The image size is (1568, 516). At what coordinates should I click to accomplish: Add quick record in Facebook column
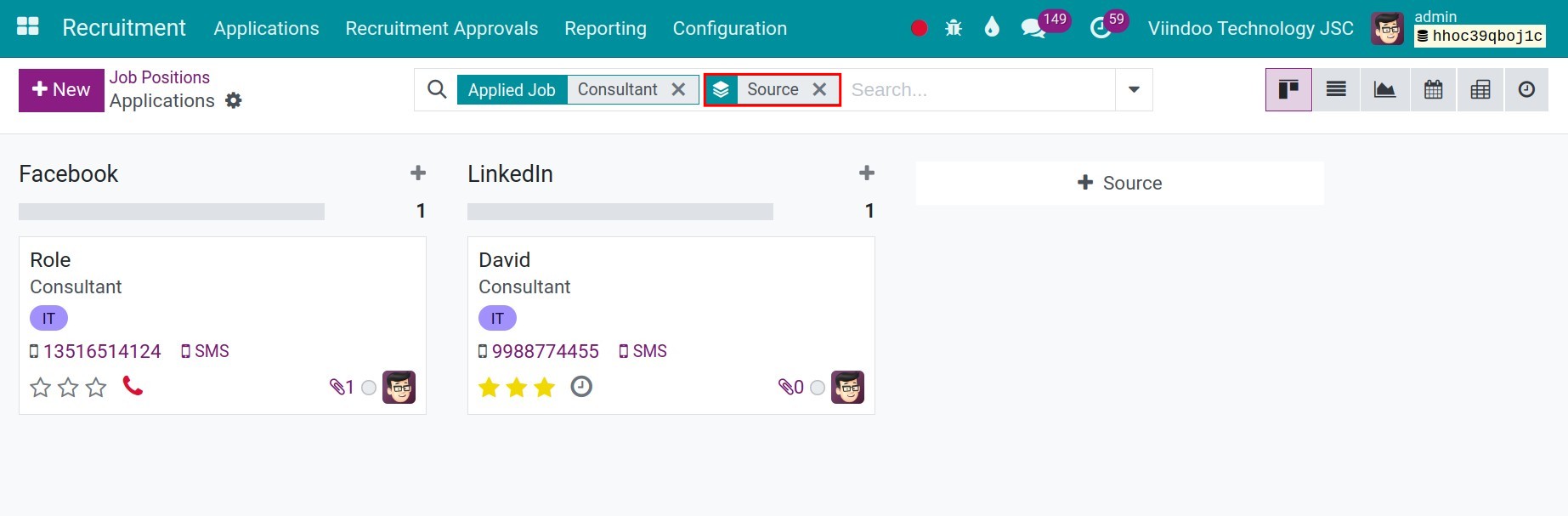coord(417,173)
